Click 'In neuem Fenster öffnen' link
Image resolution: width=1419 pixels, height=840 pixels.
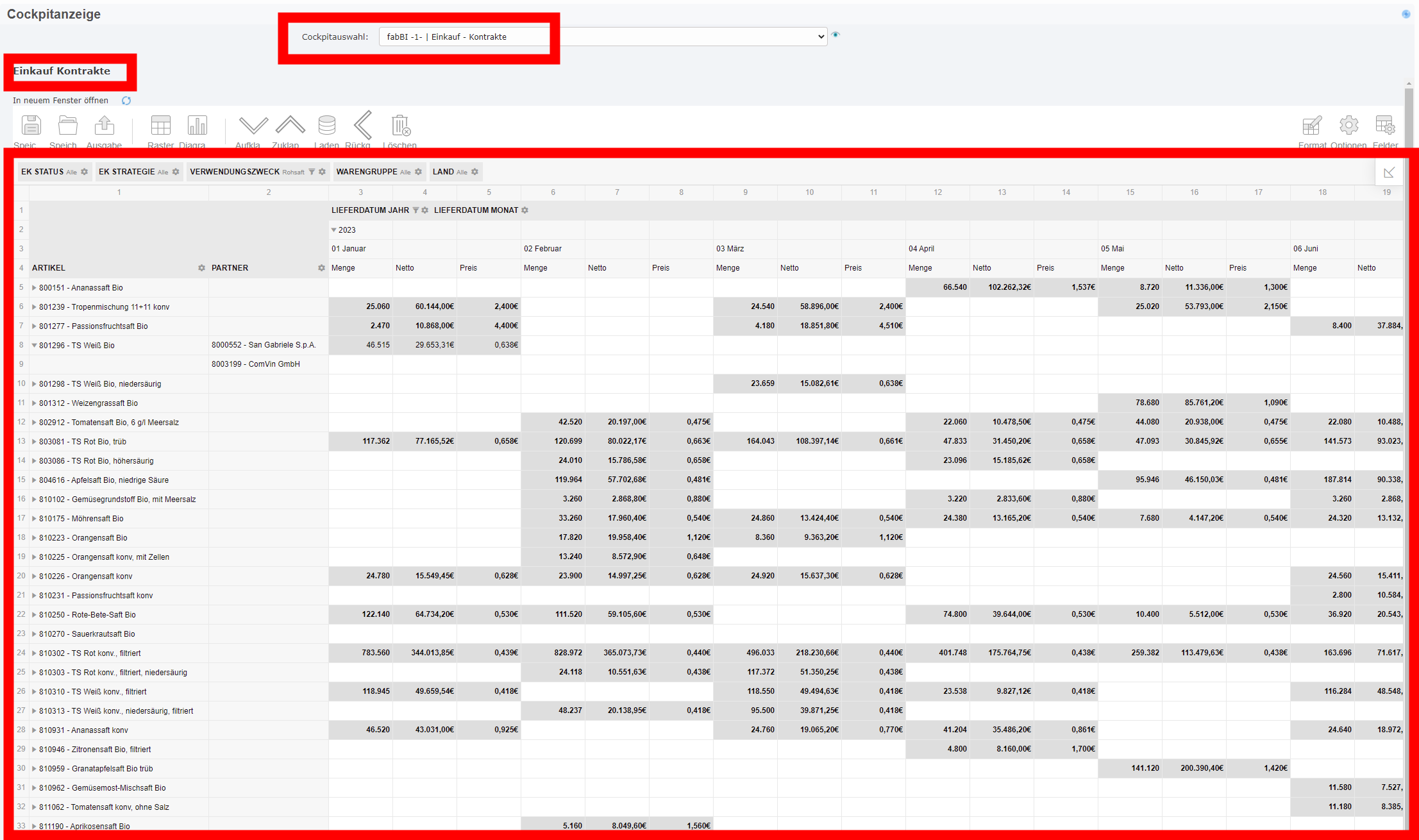[60, 101]
